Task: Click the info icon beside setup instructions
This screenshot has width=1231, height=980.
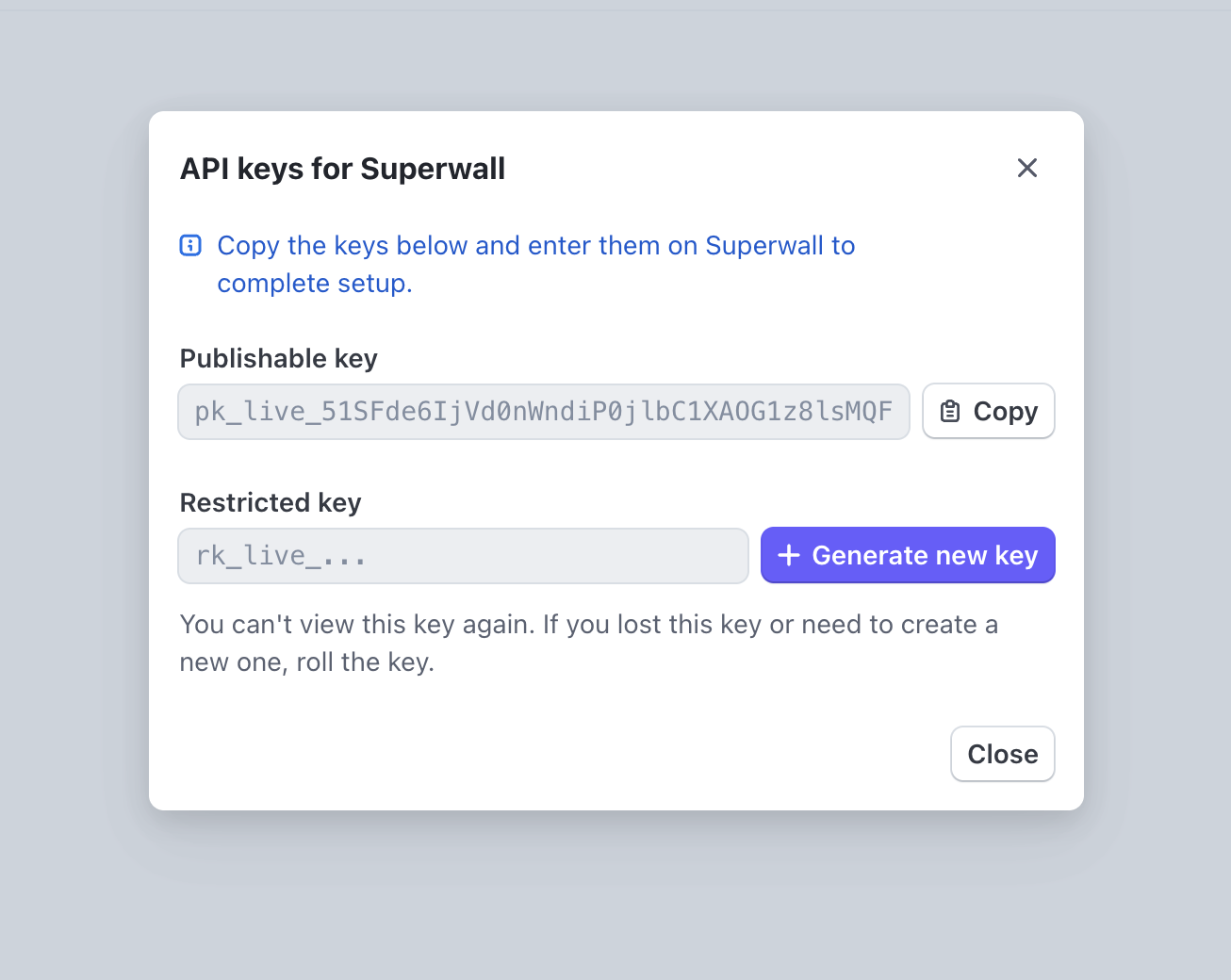Action: click(x=190, y=246)
